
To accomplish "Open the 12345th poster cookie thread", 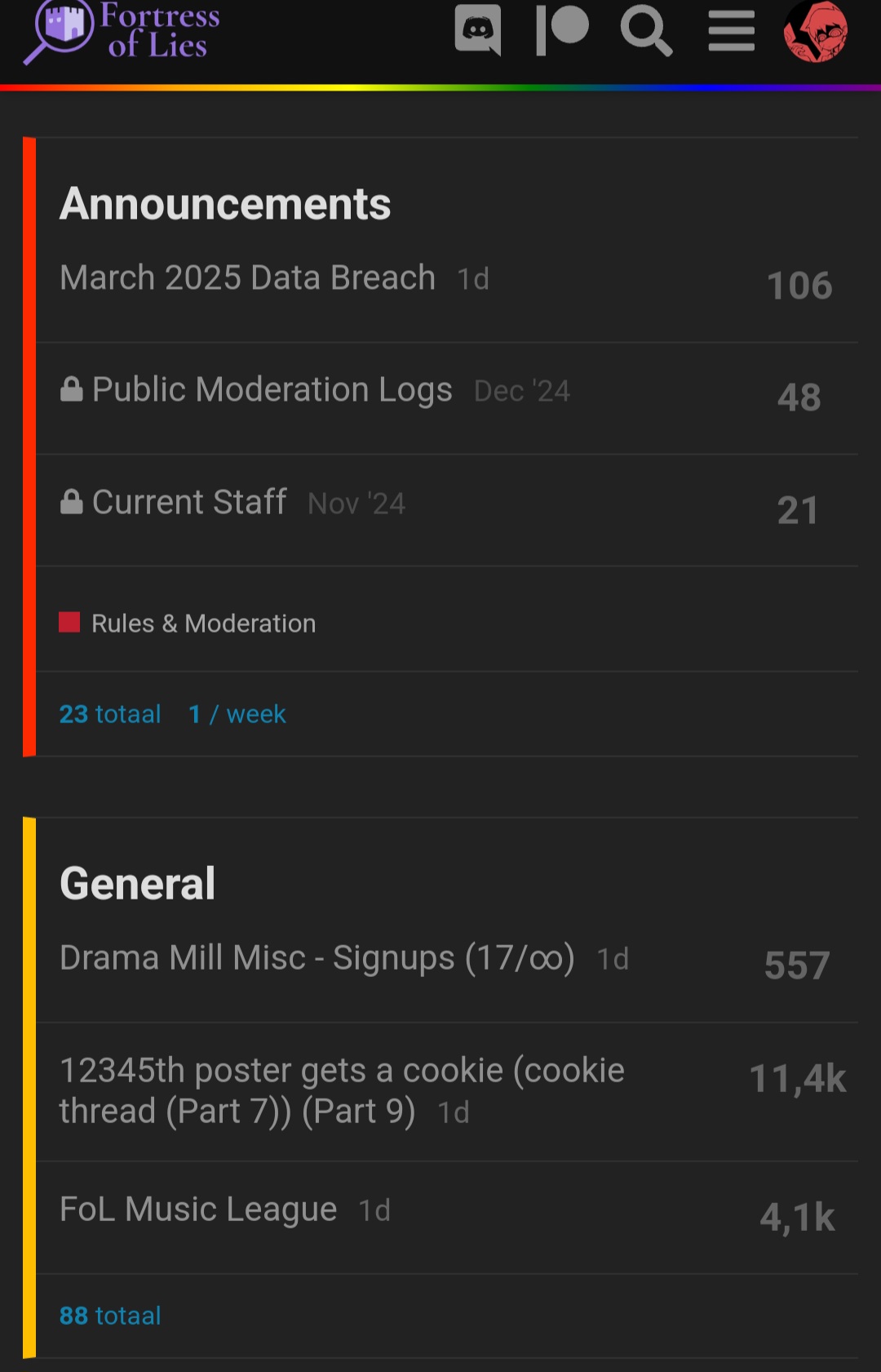I will pos(343,1090).
